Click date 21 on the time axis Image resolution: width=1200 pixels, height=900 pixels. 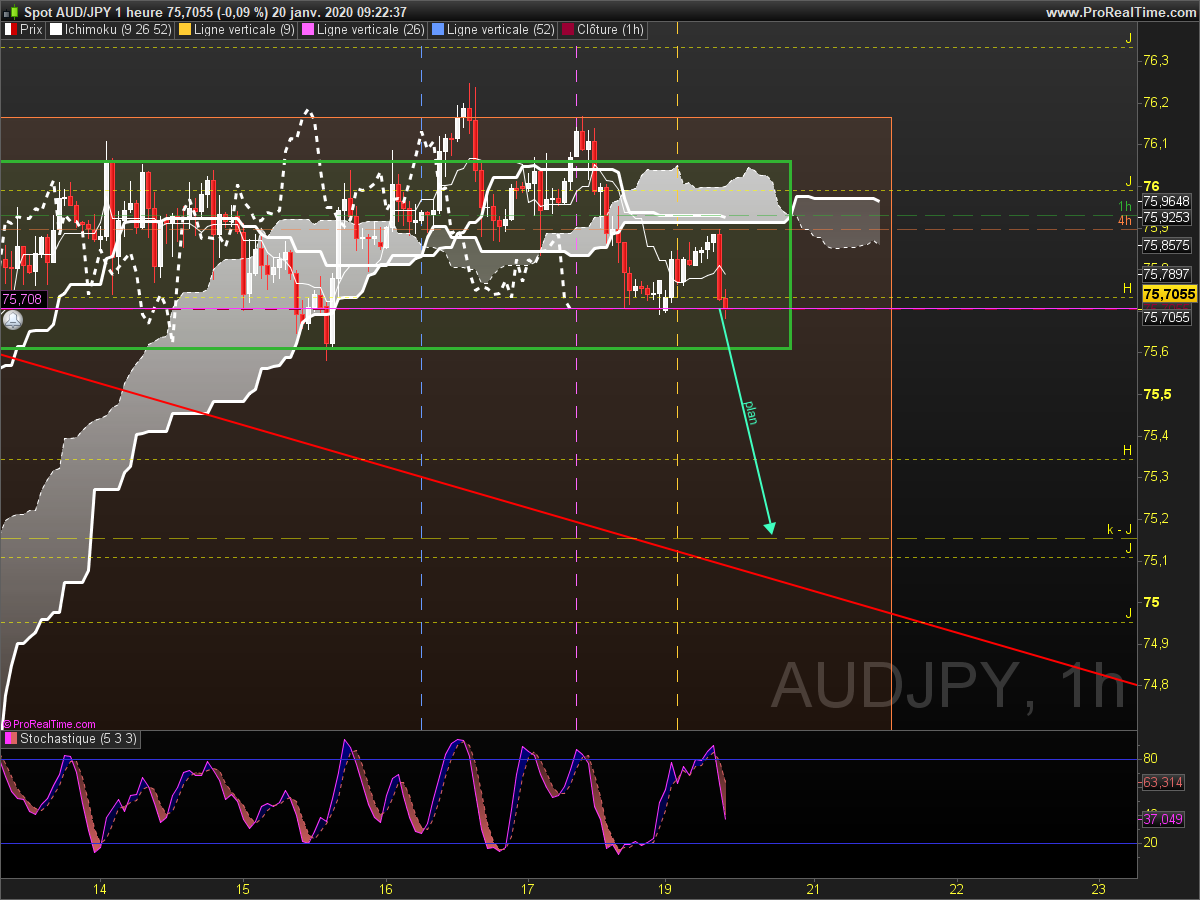[813, 888]
